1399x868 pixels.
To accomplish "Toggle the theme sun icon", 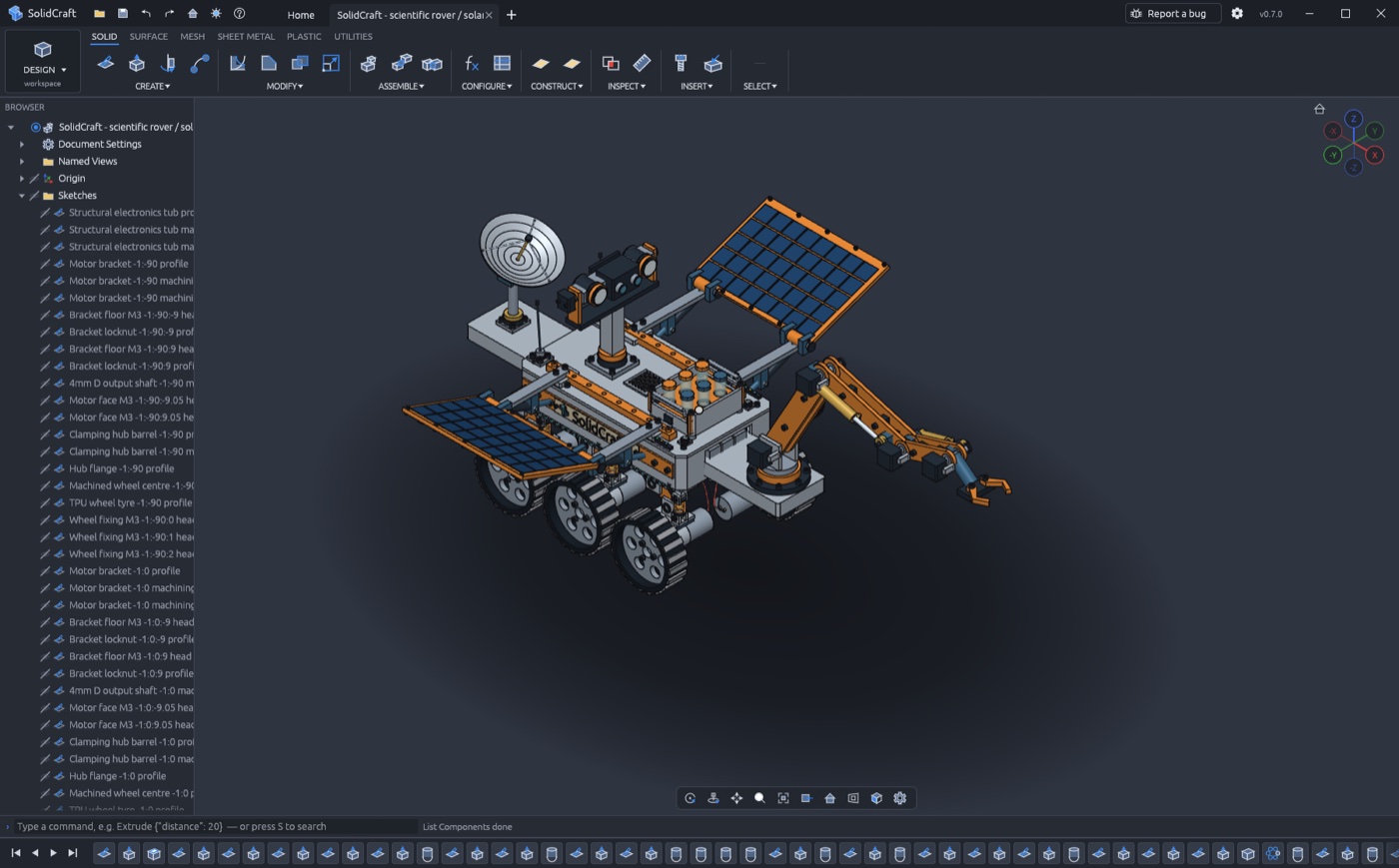I will coord(216,14).
